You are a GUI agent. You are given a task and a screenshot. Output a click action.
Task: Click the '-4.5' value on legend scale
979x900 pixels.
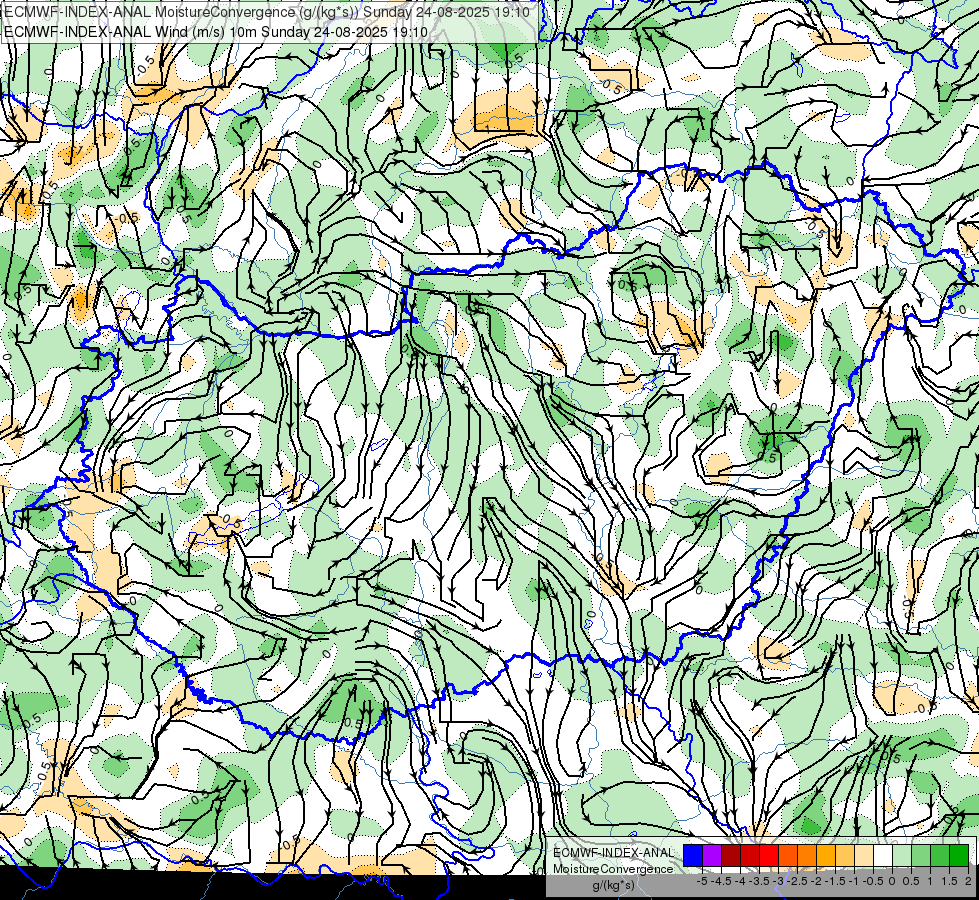coord(721,881)
